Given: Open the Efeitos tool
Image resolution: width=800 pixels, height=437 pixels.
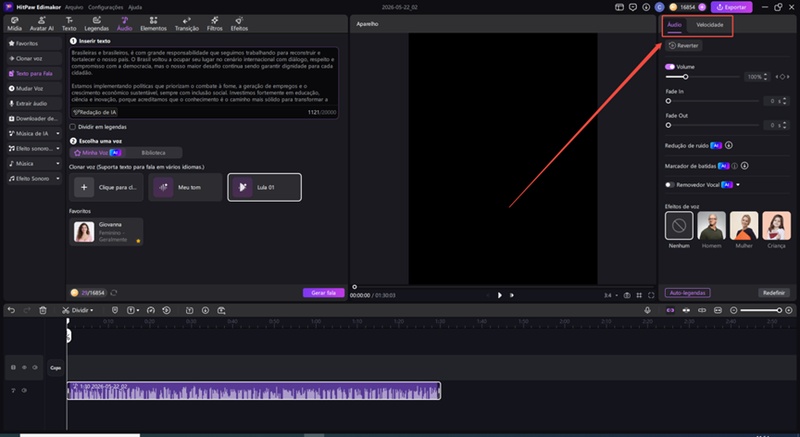Looking at the screenshot, I should [x=239, y=24].
